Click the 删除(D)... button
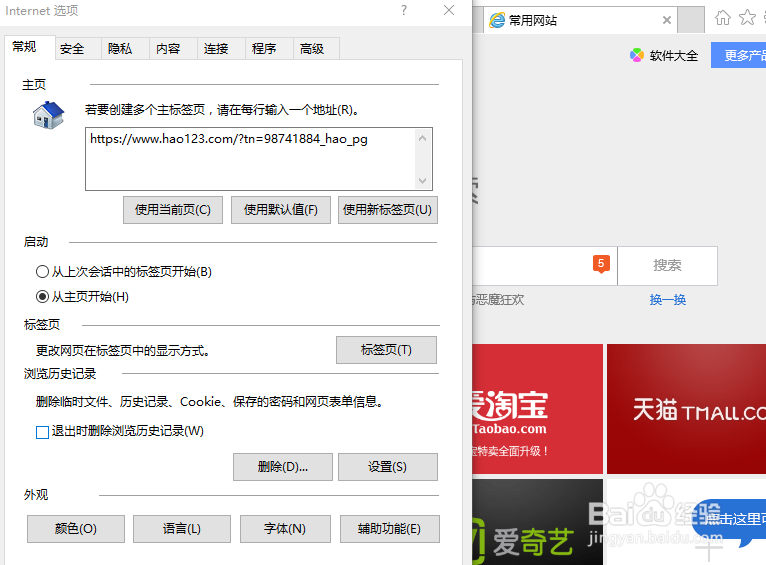Viewport: 766px width, 565px height. [283, 467]
